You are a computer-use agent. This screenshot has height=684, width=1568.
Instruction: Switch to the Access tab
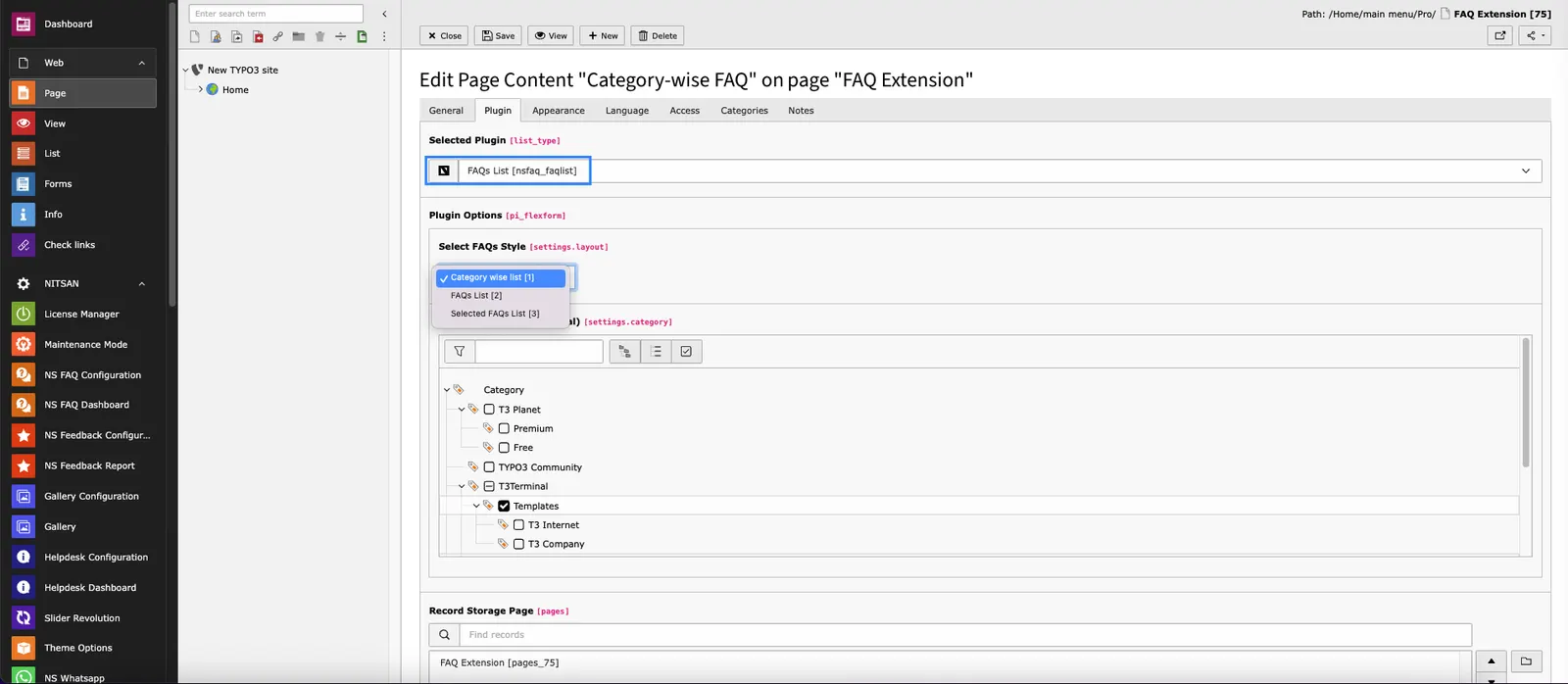point(685,111)
